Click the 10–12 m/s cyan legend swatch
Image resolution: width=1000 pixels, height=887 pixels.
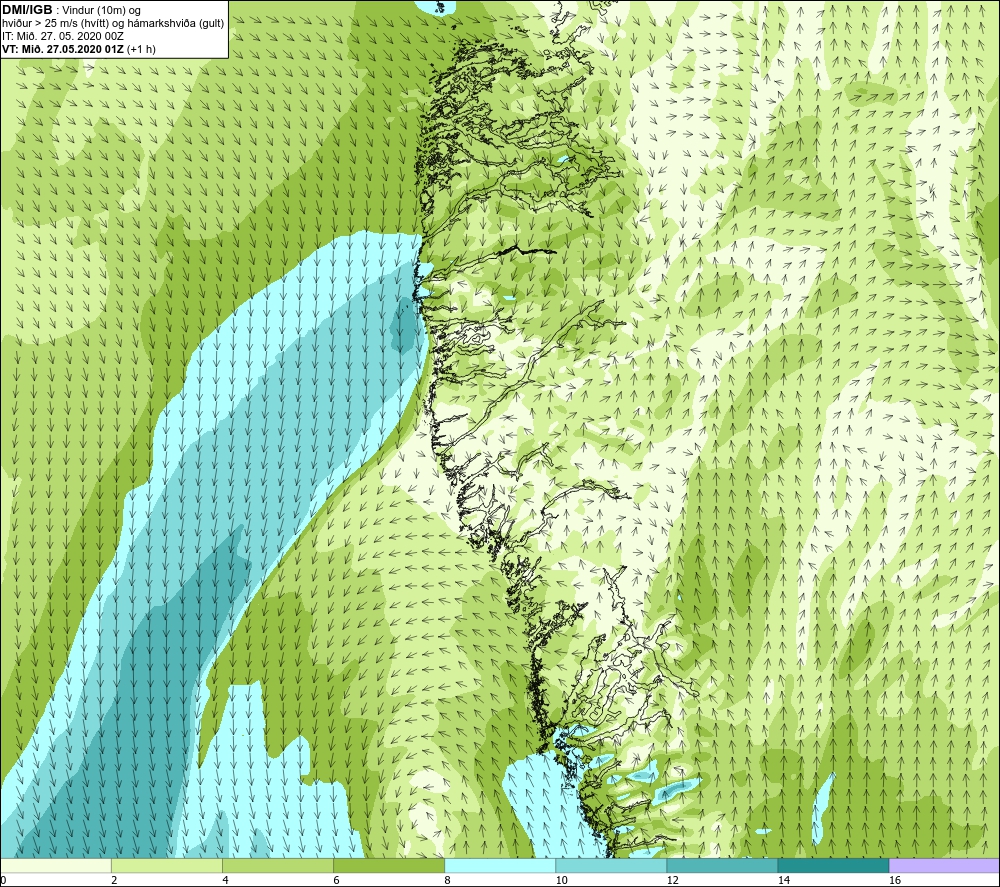(x=610, y=865)
